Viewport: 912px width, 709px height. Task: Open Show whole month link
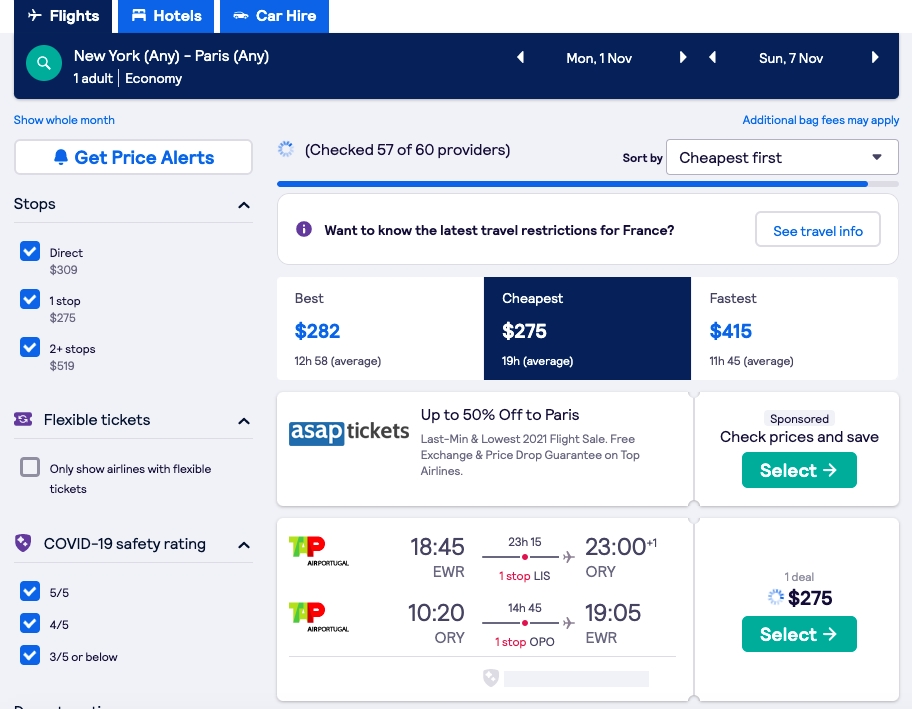(64, 120)
